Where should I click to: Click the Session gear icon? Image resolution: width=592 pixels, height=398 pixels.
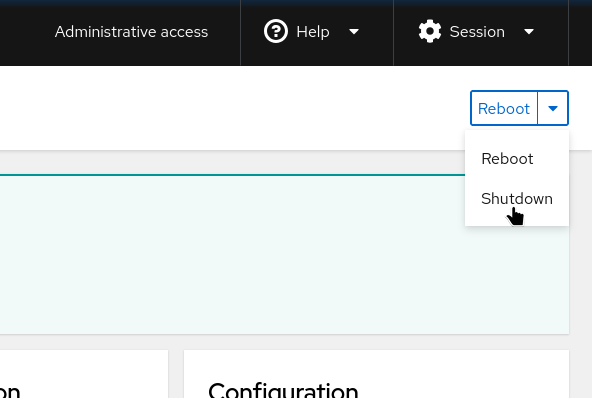pos(430,31)
